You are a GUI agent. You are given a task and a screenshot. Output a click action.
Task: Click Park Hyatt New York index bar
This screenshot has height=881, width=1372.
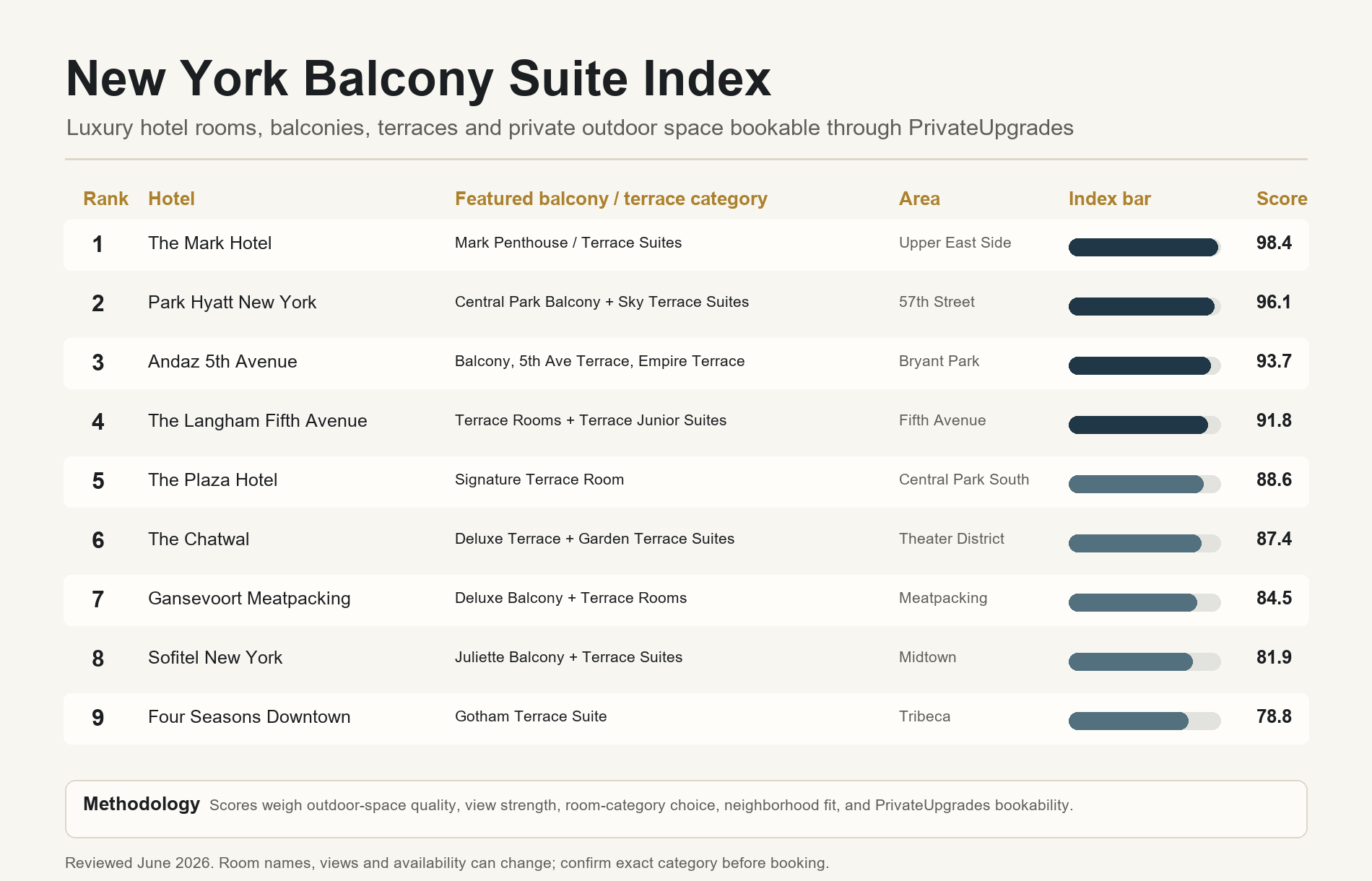1145,307
